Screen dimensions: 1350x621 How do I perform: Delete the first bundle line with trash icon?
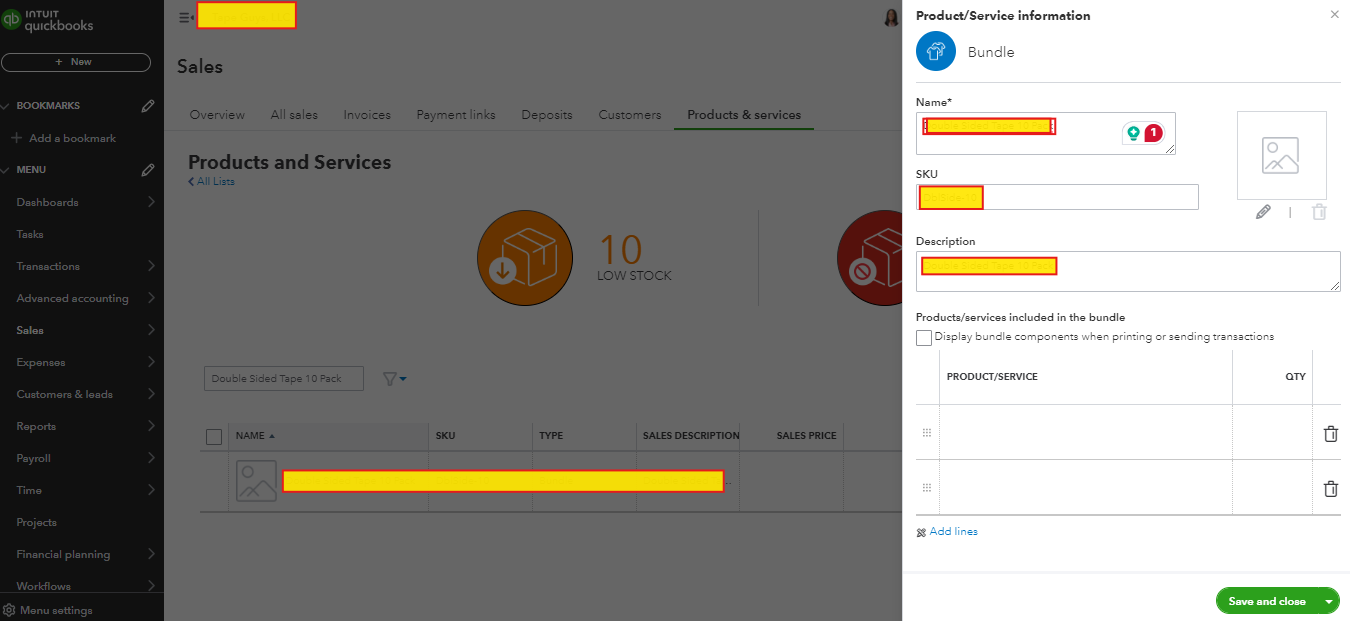click(1330, 434)
